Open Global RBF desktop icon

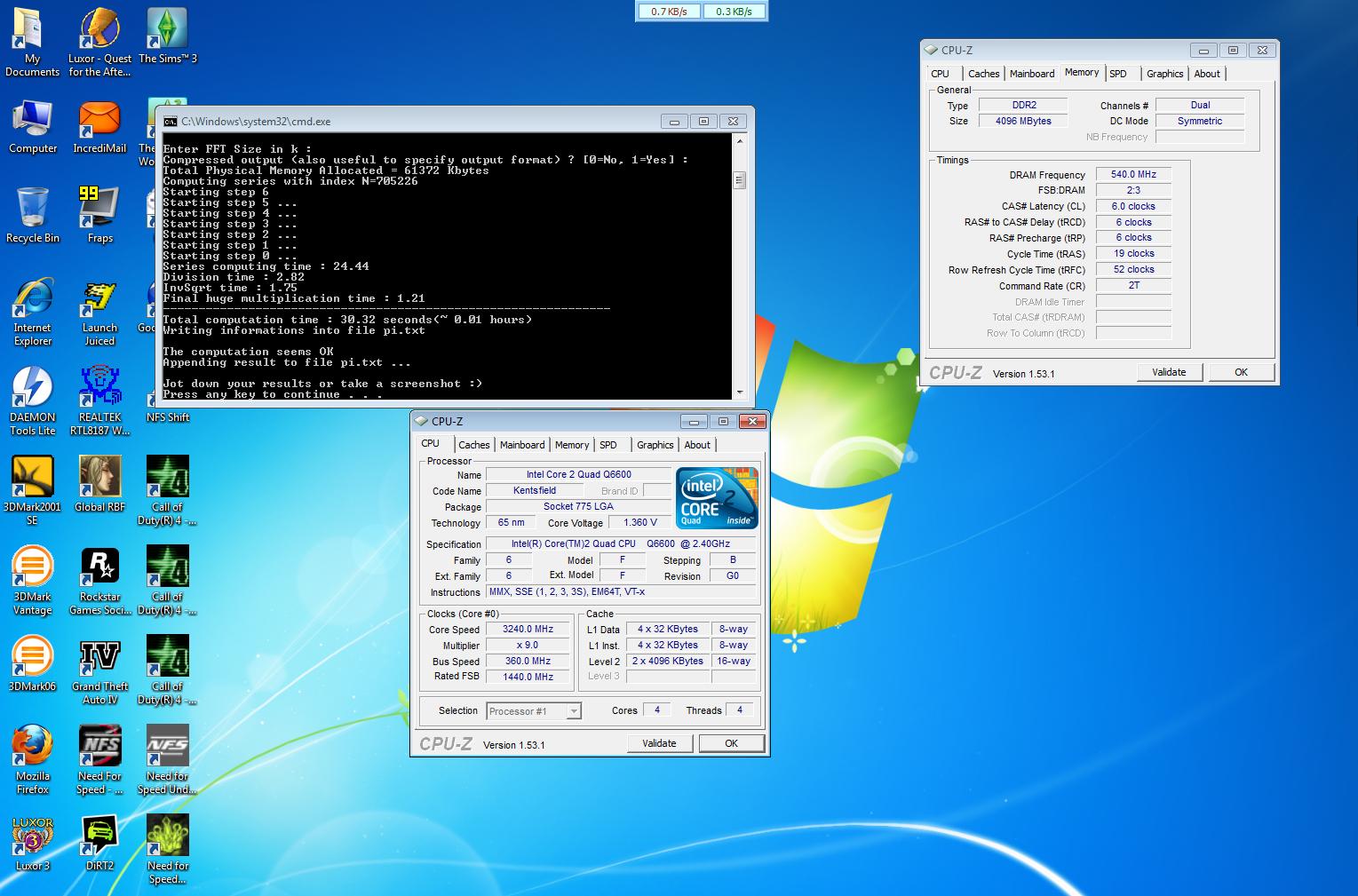[99, 484]
